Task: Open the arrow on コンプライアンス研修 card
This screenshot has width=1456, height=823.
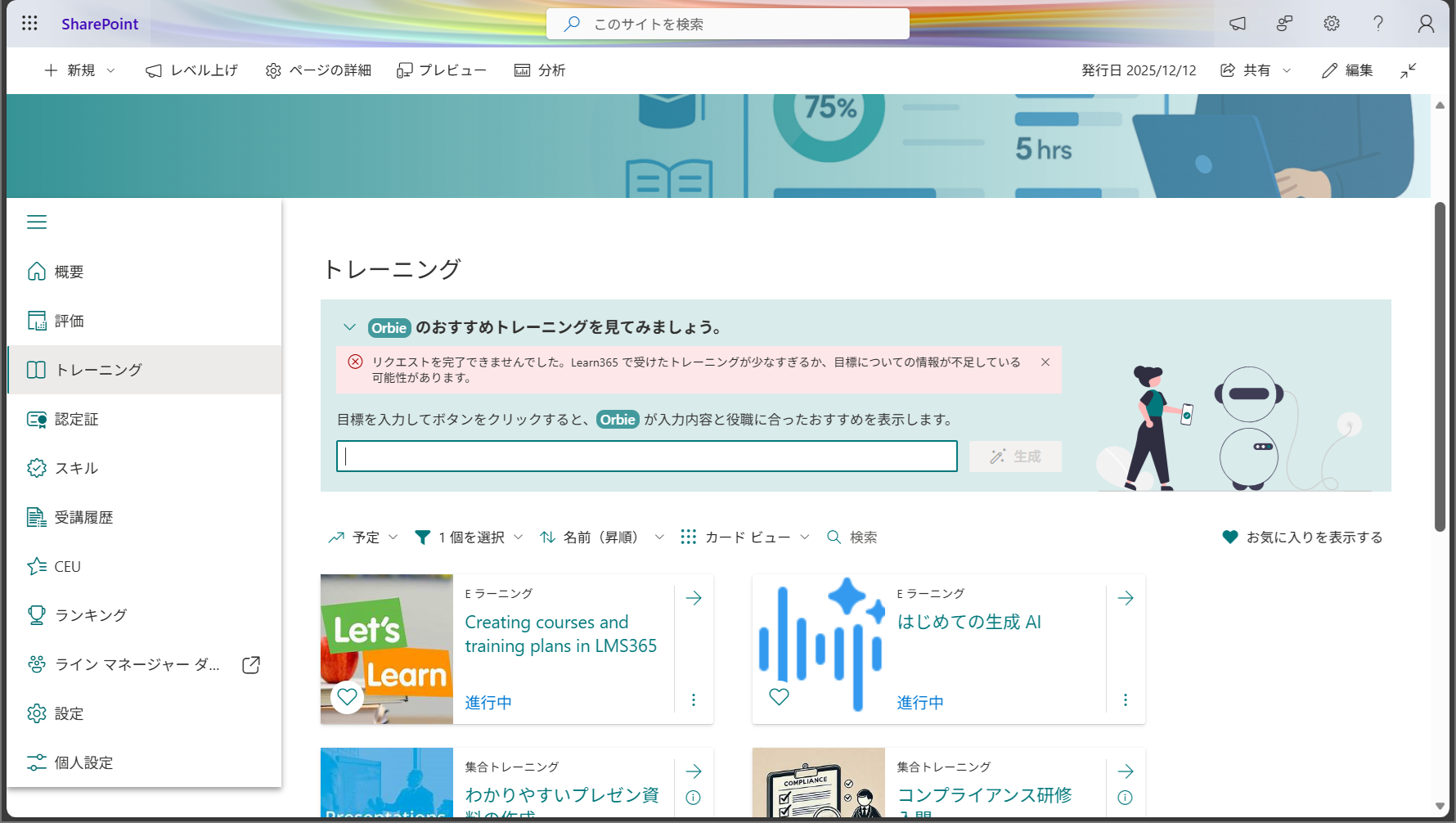Action: click(x=1126, y=771)
